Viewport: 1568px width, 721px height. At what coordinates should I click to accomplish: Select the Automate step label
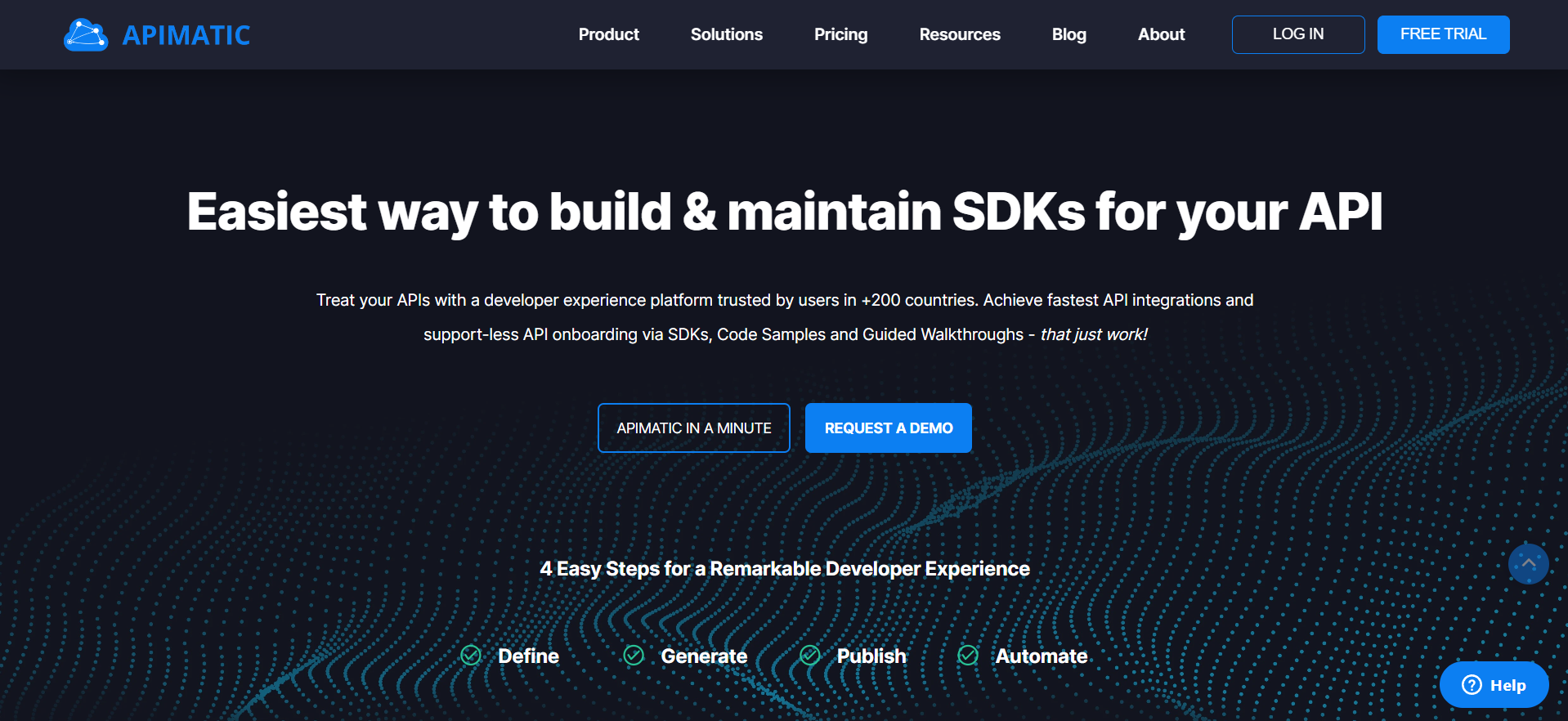coord(1041,656)
